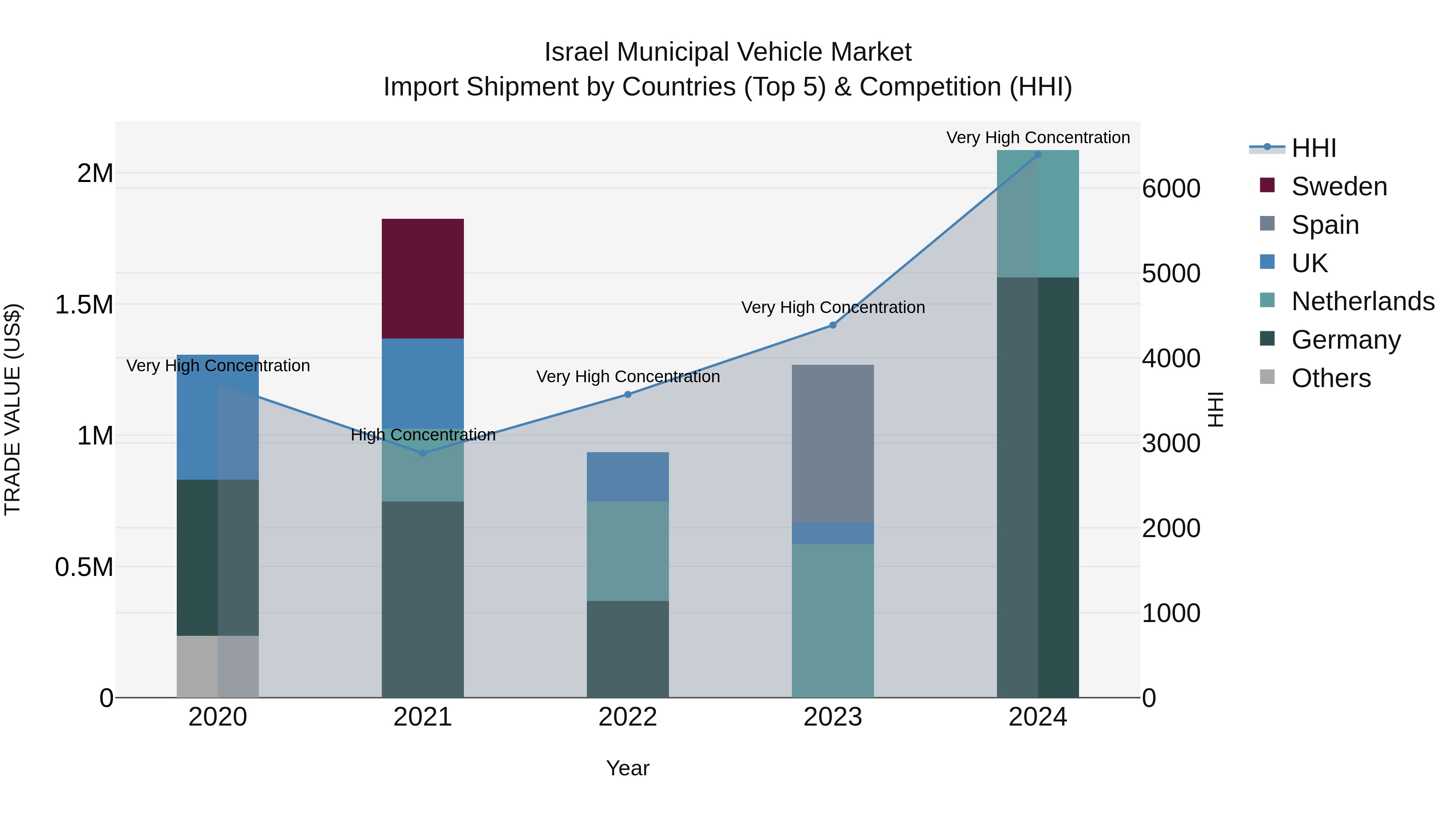The image size is (1456, 819).
Task: Toggle Sweden series in legend
Action: click(x=1323, y=186)
